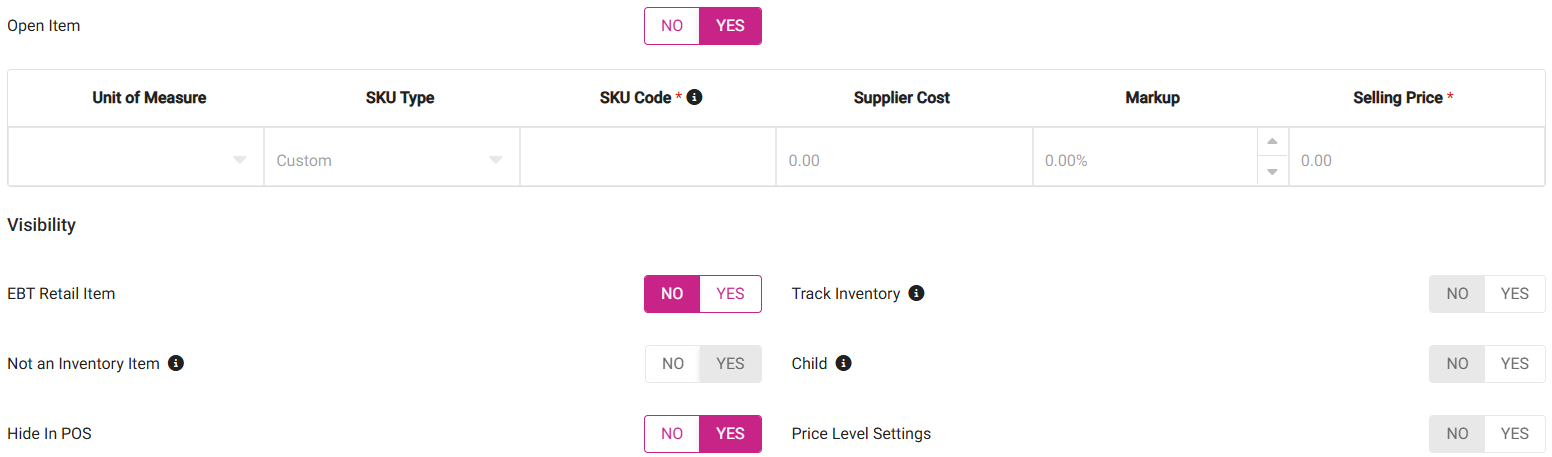Set Hide In POS to NO

(x=672, y=434)
